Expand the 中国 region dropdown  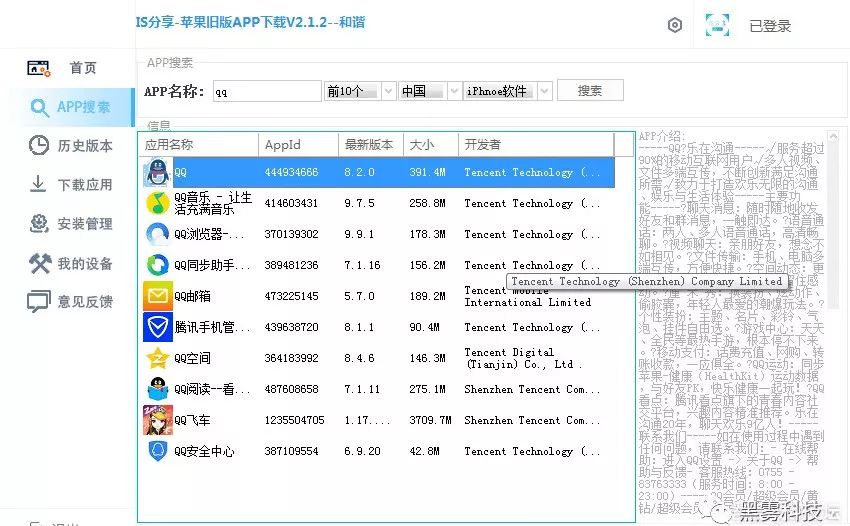coord(454,91)
